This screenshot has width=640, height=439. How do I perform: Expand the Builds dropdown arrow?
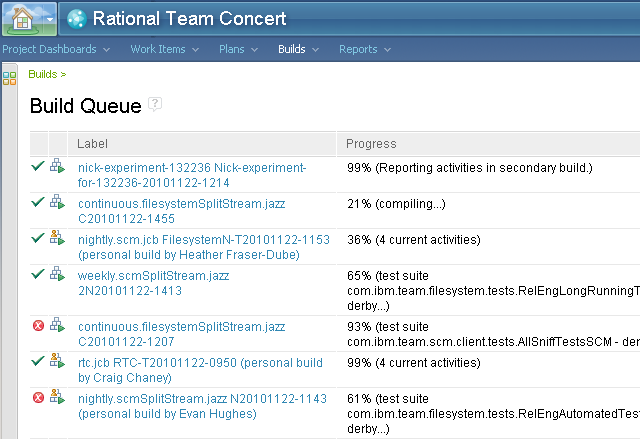point(316,50)
